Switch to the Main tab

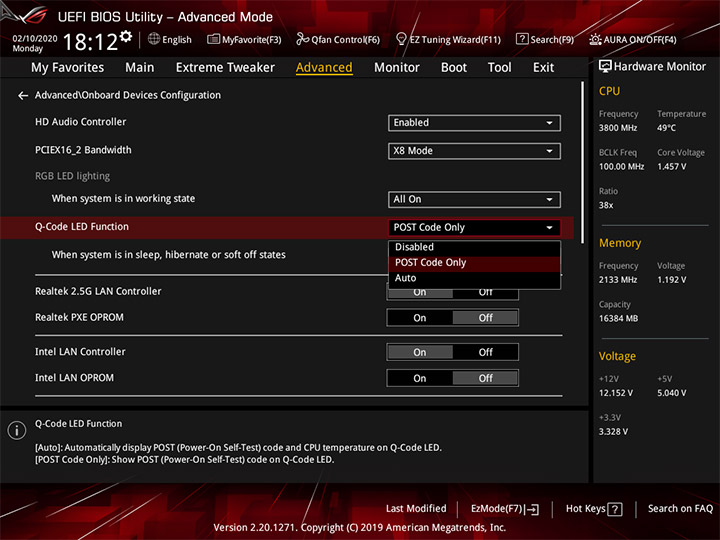point(140,68)
